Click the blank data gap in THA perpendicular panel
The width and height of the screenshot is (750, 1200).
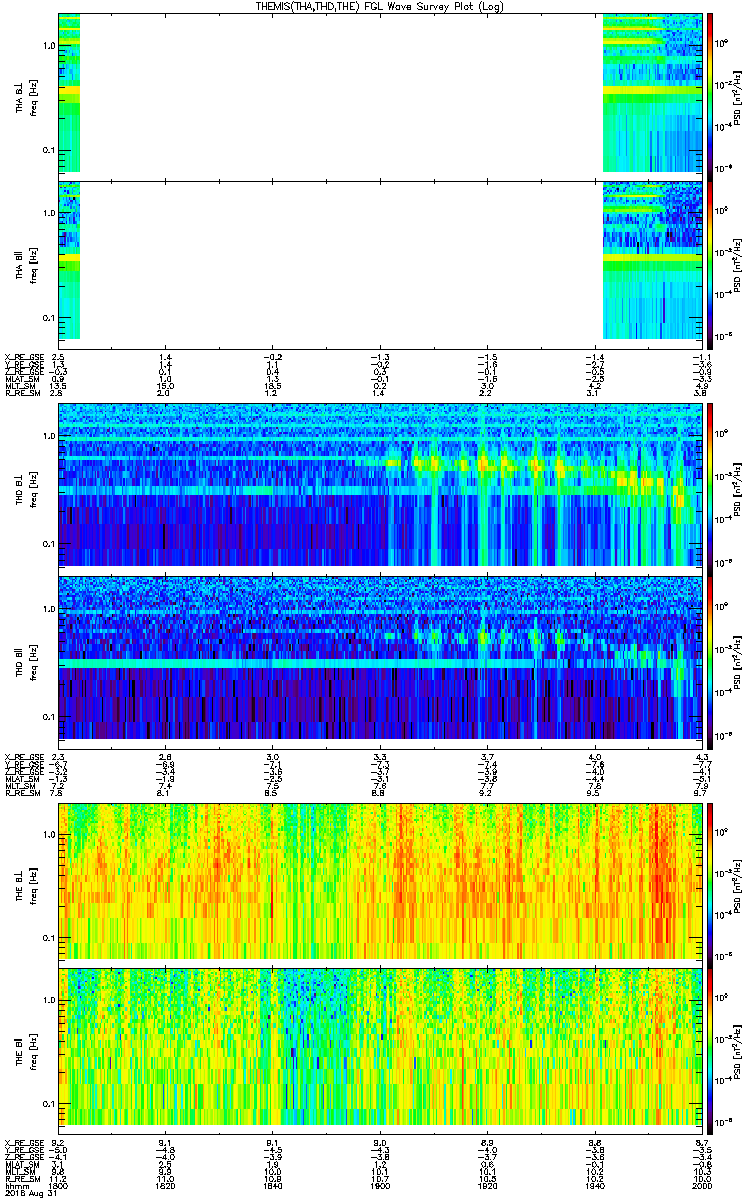(340, 93)
